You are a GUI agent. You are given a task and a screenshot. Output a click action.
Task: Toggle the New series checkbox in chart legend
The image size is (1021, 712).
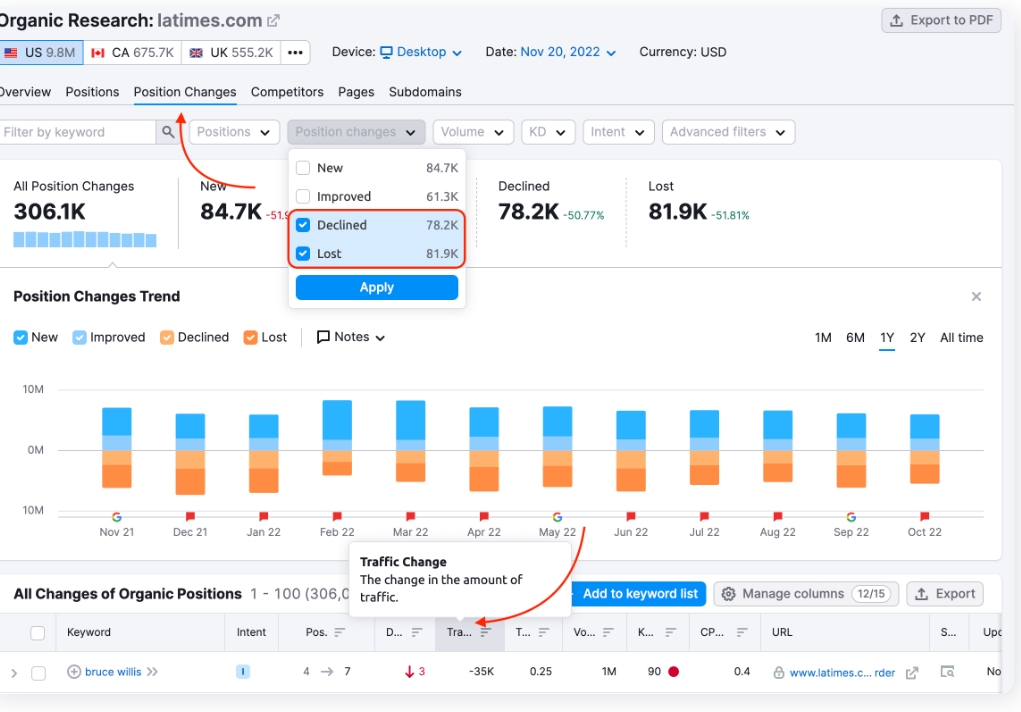[20, 338]
